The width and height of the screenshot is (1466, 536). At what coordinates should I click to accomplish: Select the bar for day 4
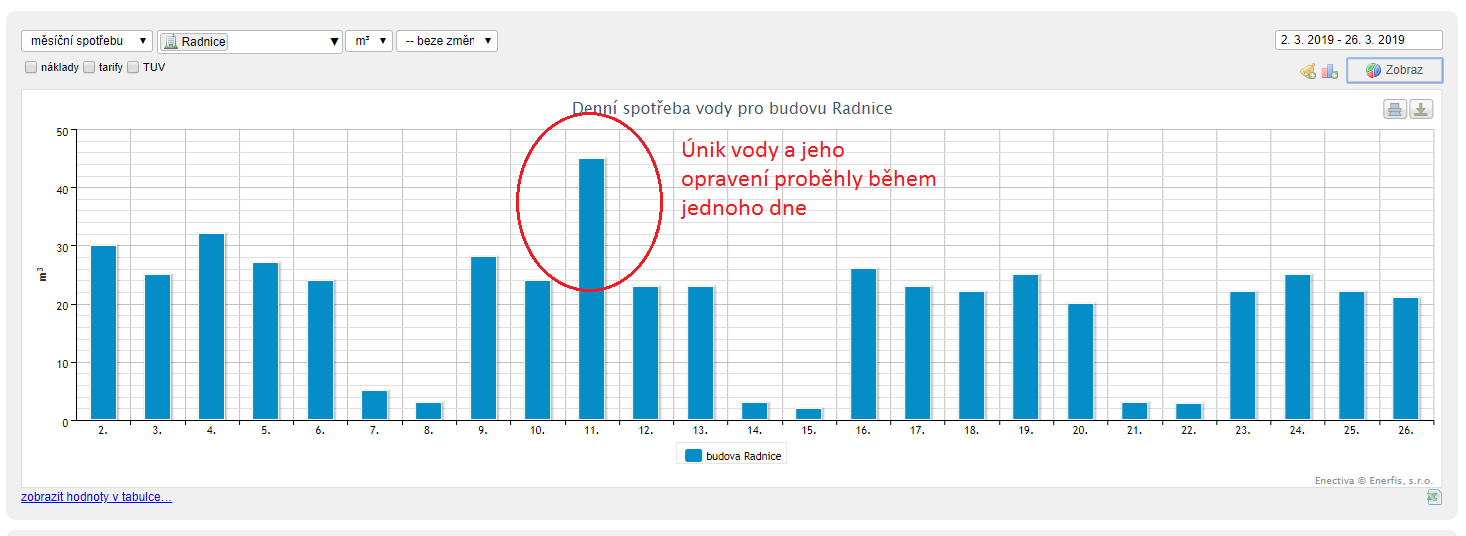coord(211,326)
